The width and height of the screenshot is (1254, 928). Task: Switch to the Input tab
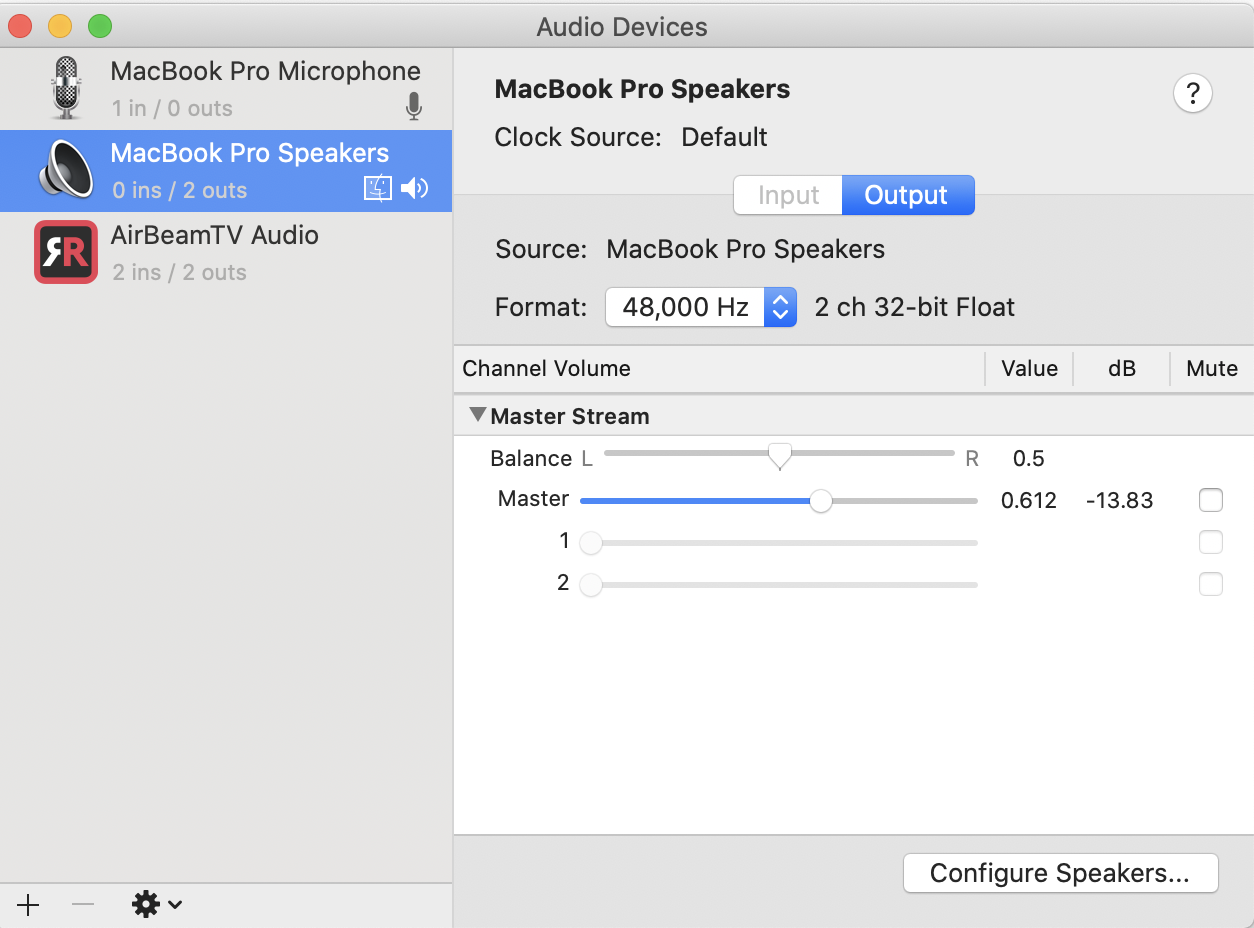pyautogui.click(x=788, y=195)
